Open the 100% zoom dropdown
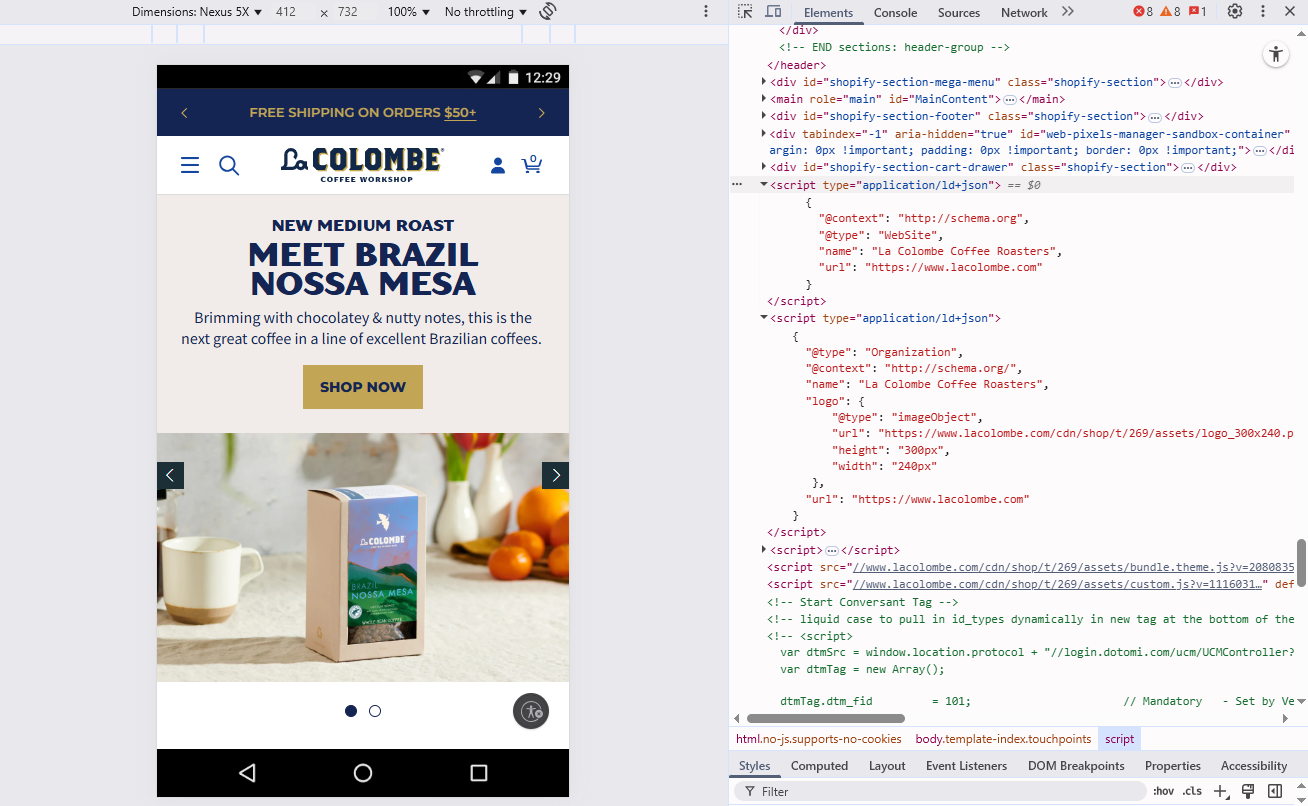Viewport: 1308px width, 806px height. (x=408, y=12)
